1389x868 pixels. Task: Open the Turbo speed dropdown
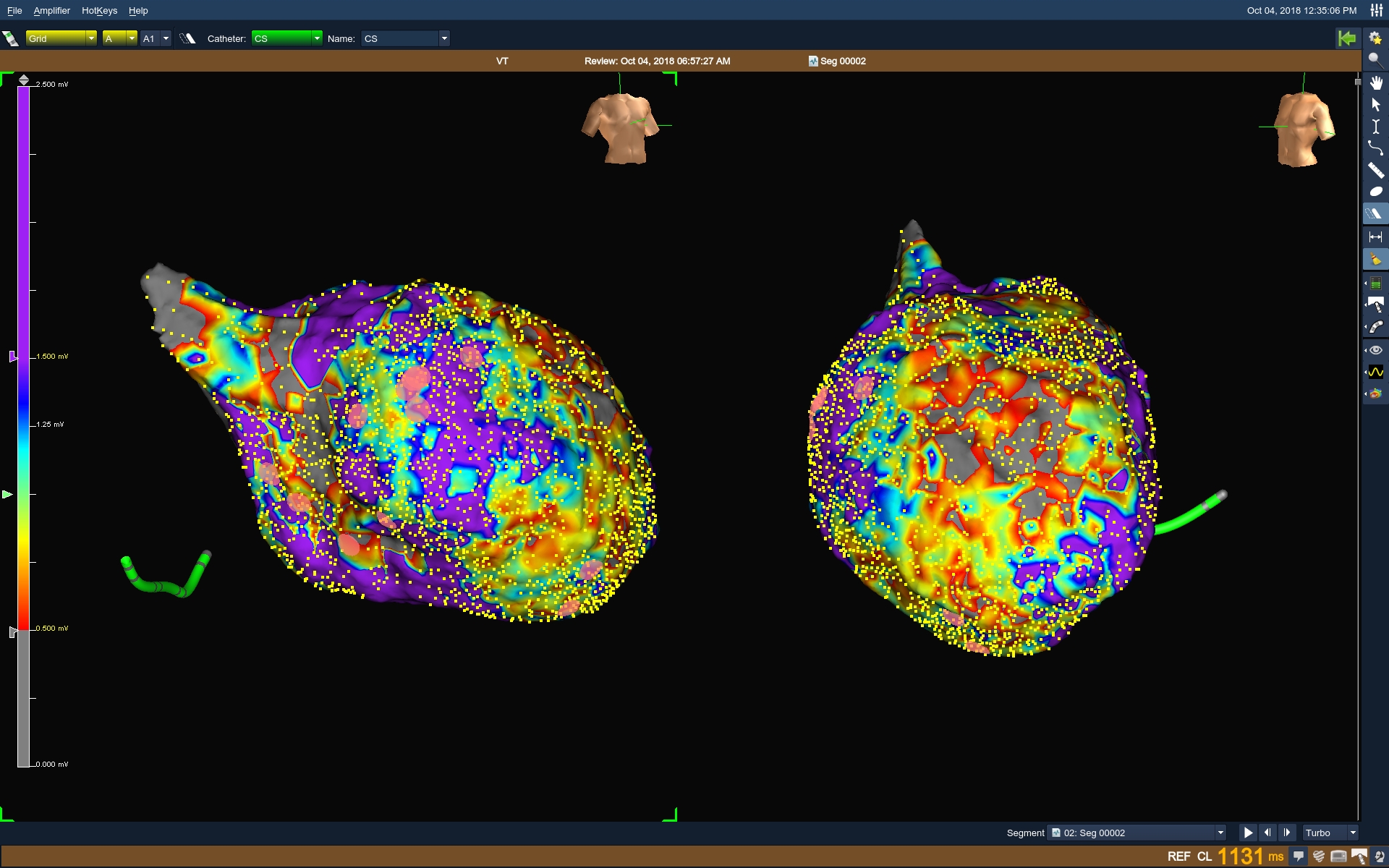1352,833
